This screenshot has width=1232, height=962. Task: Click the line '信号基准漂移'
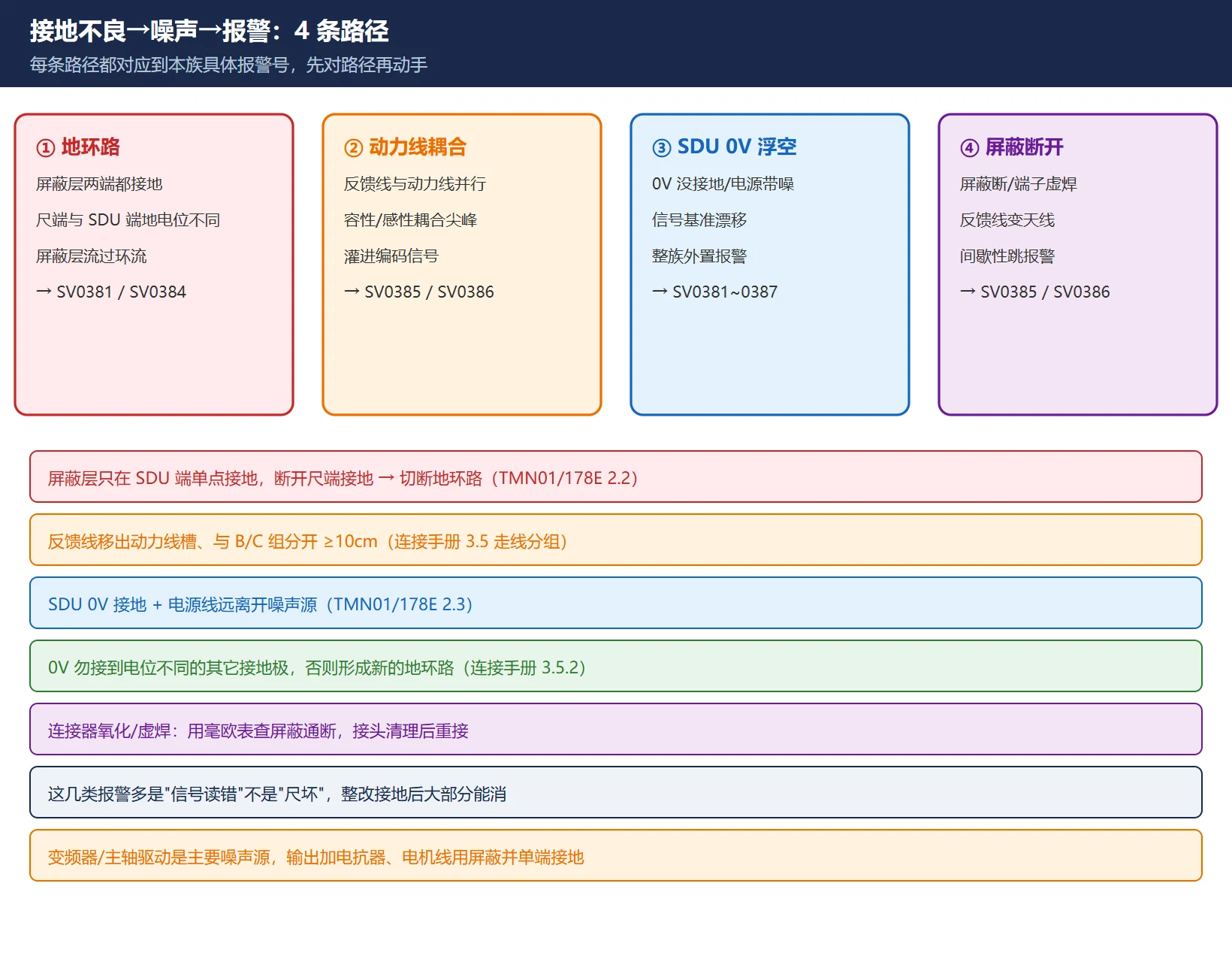(699, 220)
